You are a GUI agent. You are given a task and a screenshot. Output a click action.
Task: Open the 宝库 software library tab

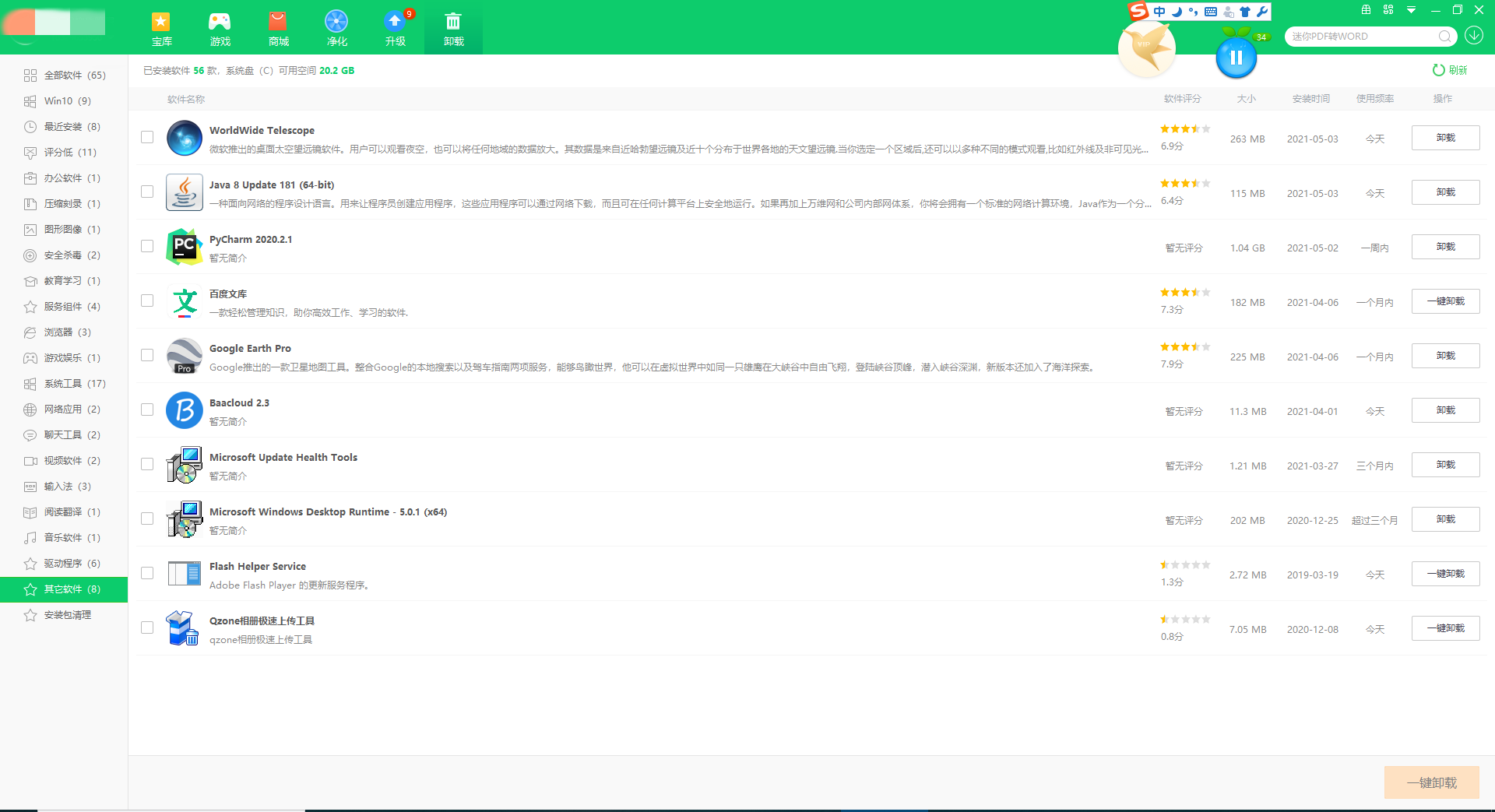tap(161, 29)
